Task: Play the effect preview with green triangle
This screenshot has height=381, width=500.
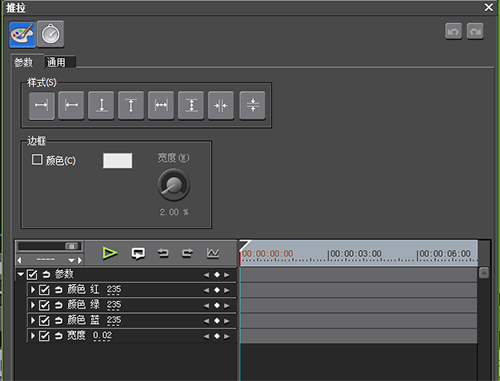Action: [110, 253]
